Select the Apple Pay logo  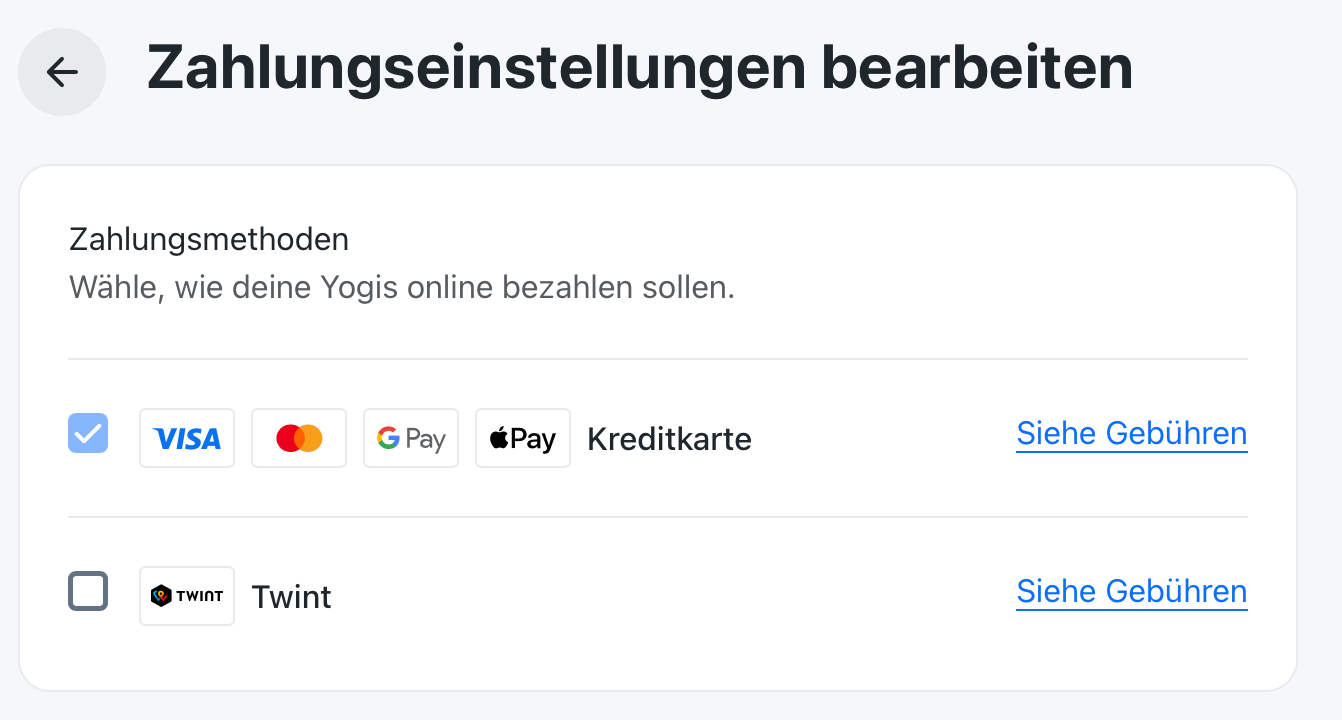[523, 438]
